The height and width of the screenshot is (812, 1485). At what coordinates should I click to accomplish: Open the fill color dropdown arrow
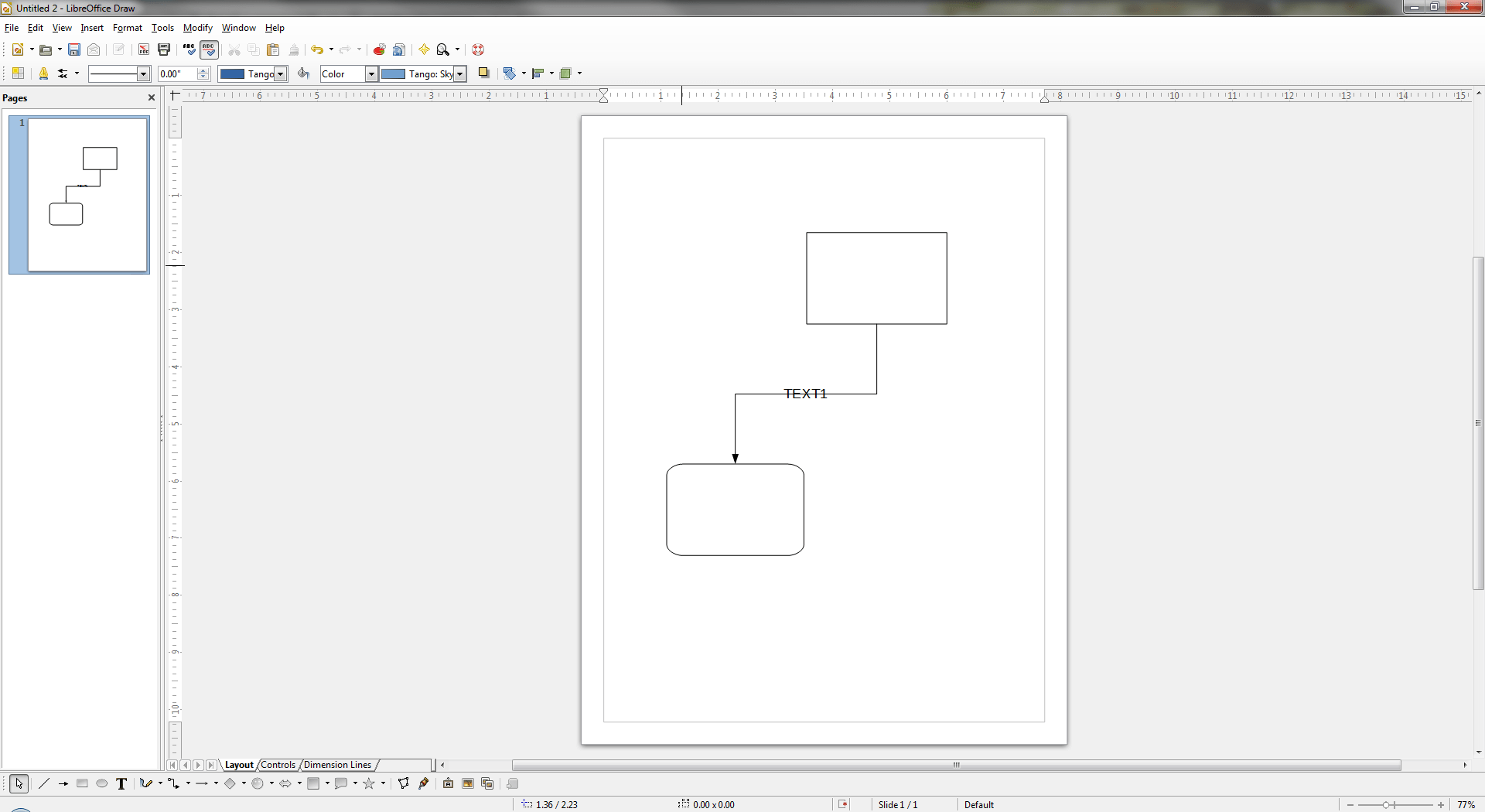coord(459,73)
